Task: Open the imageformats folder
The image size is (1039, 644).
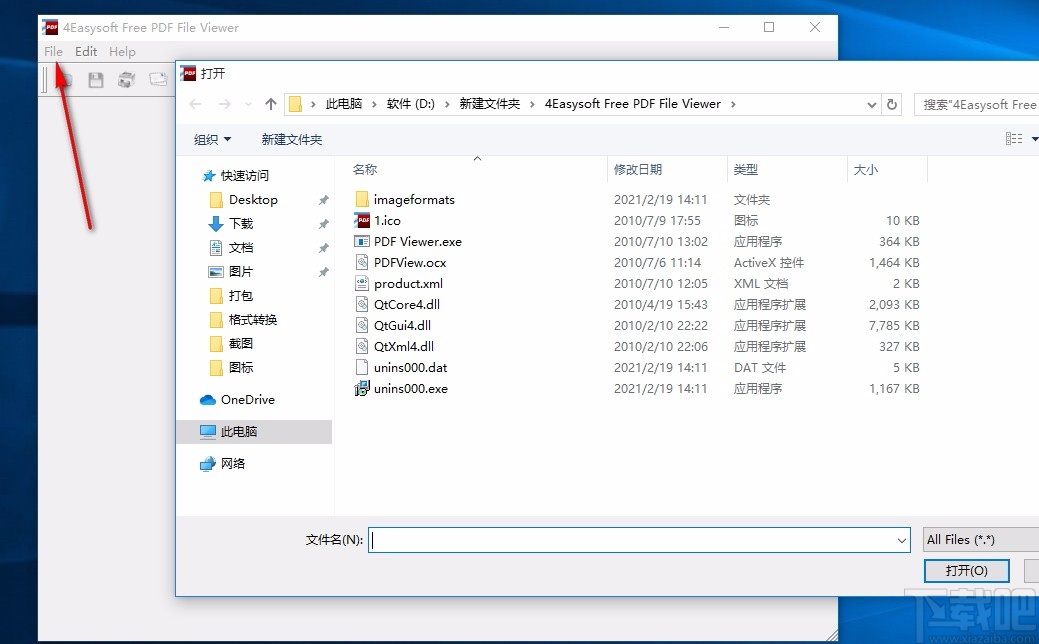Action: pos(413,199)
